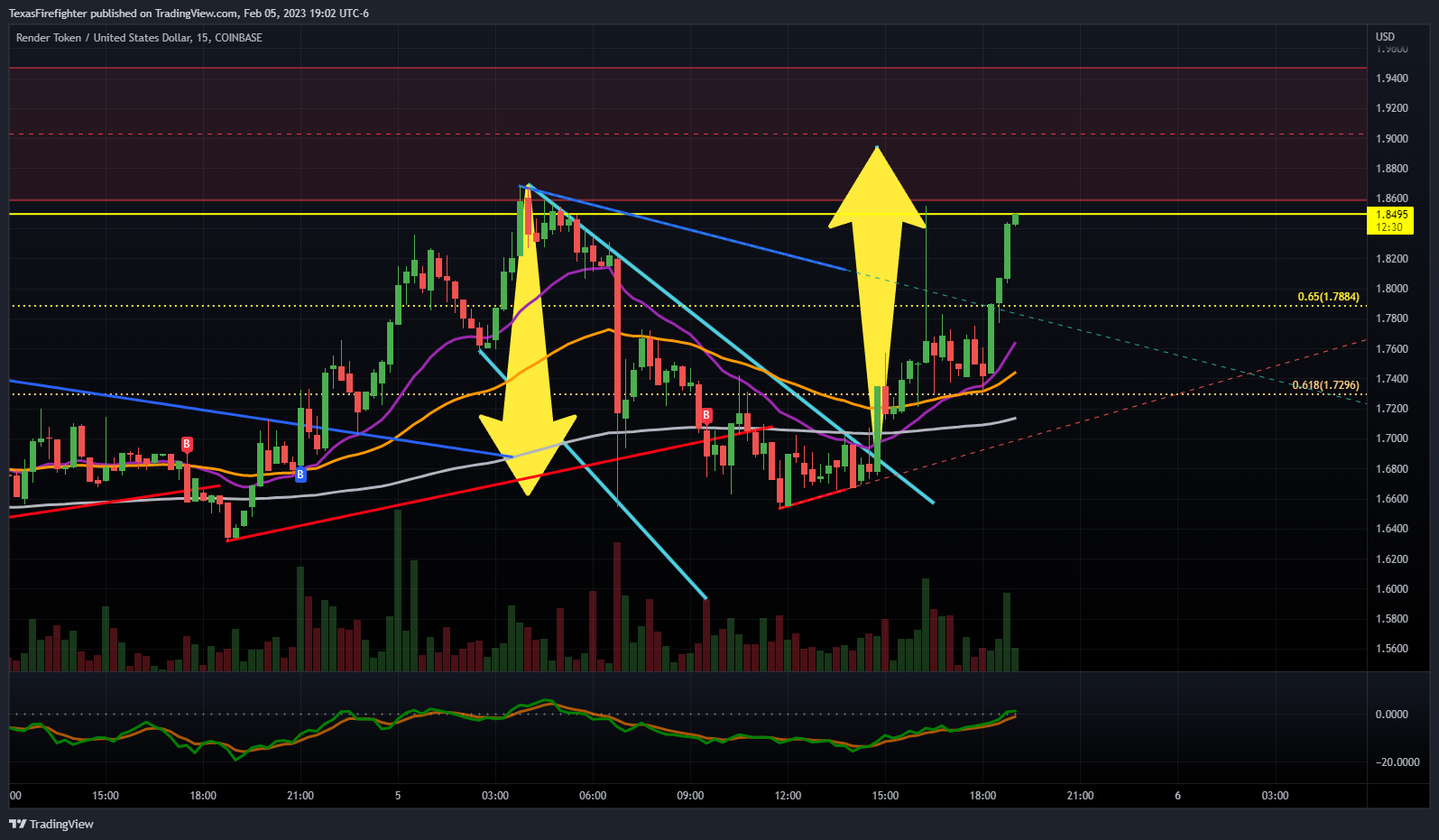Screen dimensions: 1439x840
Task: Click the 1.7200 price axis label
Action: [x=1391, y=409]
